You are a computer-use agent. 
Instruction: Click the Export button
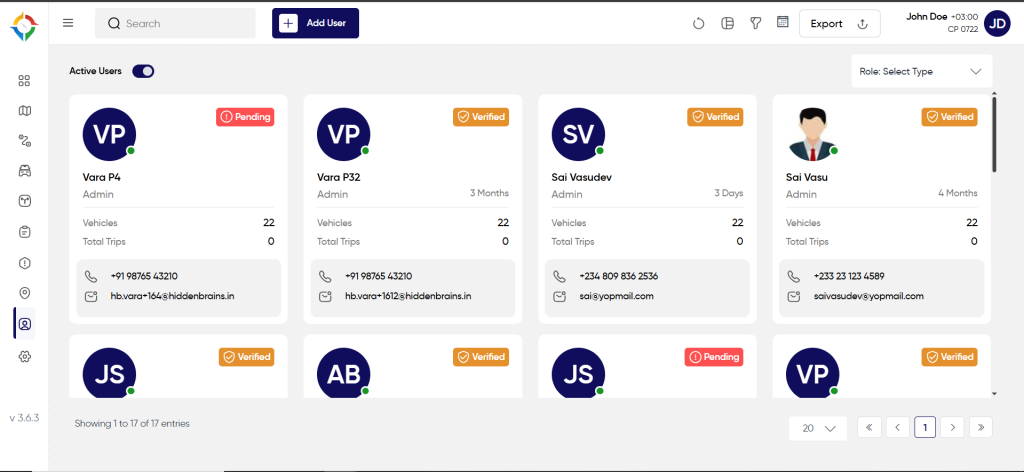[x=839, y=24]
